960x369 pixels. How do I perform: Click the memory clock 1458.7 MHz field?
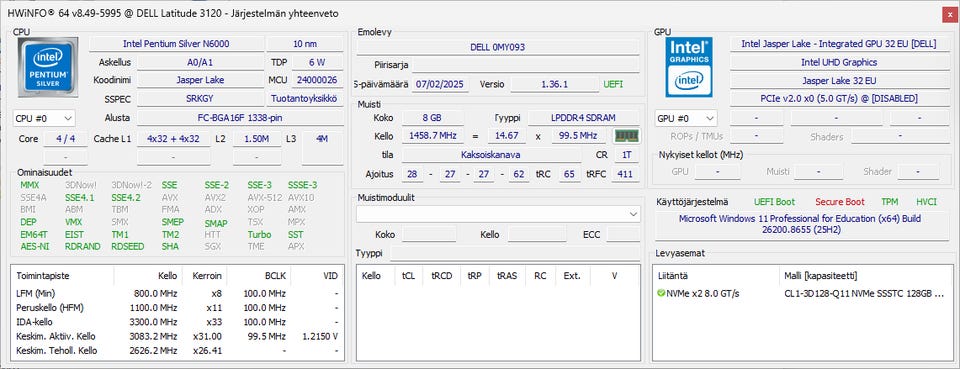tap(432, 136)
